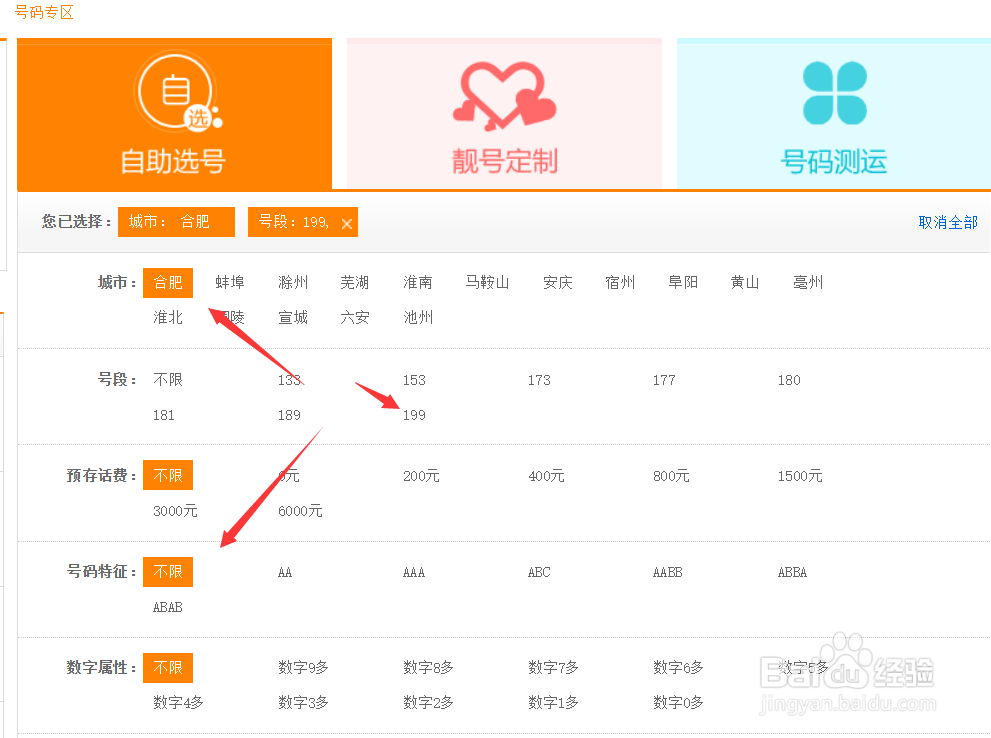Select the ABAB number pattern option
The height and width of the screenshot is (738, 991).
pos(167,607)
